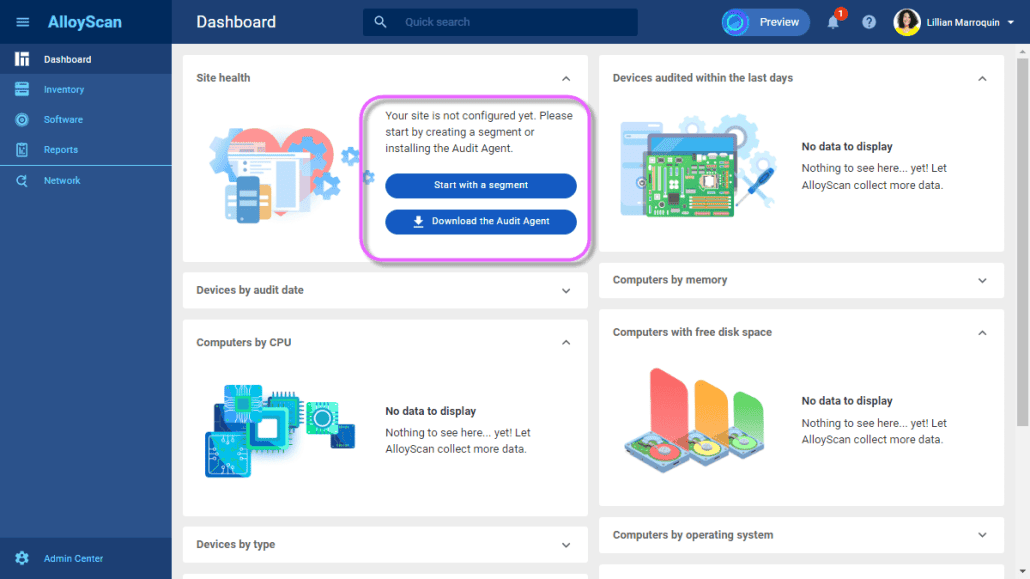Collapse the Site health panel
Image resolution: width=1030 pixels, height=579 pixels.
pos(566,78)
